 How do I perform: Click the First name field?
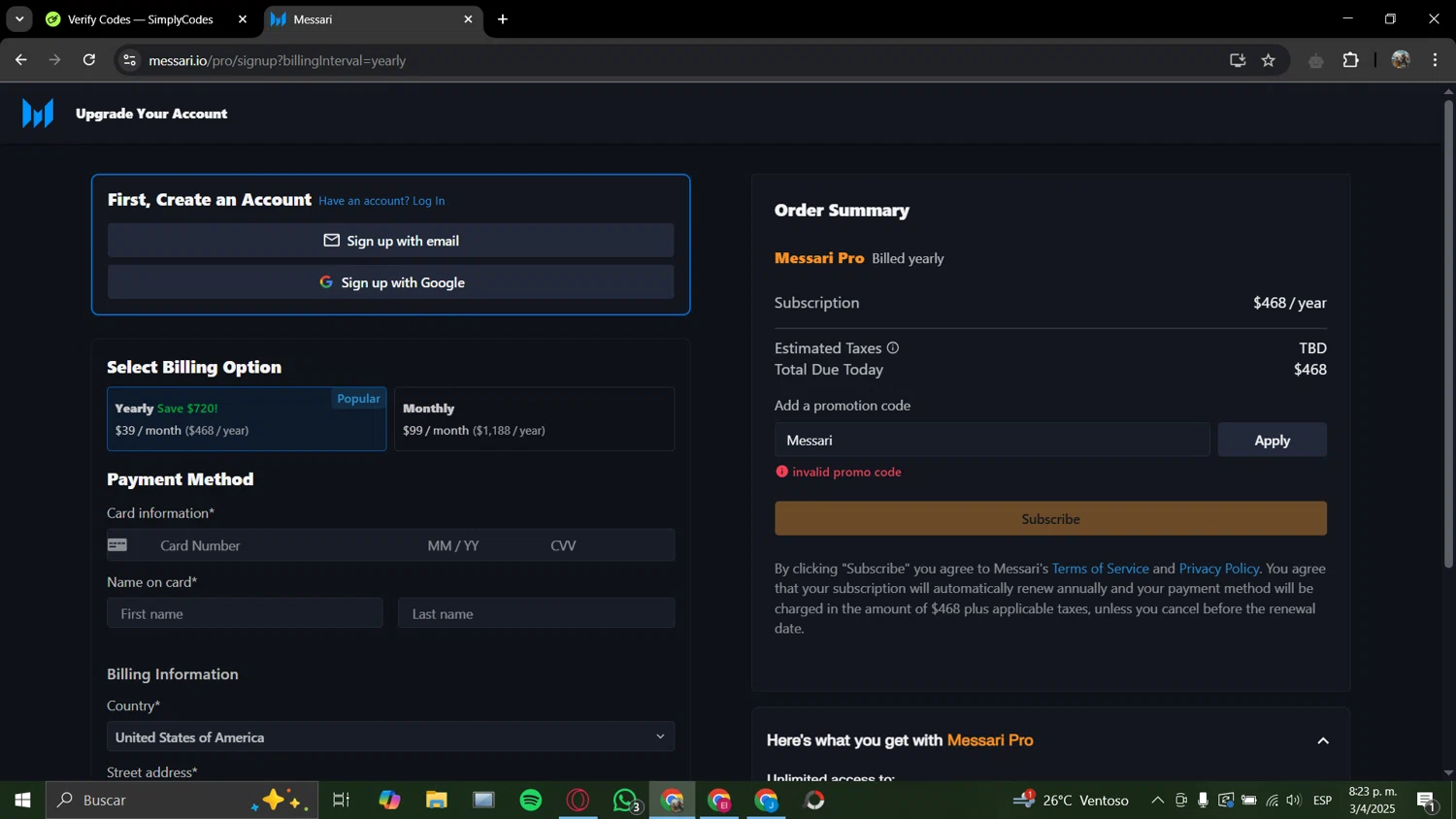point(245,613)
